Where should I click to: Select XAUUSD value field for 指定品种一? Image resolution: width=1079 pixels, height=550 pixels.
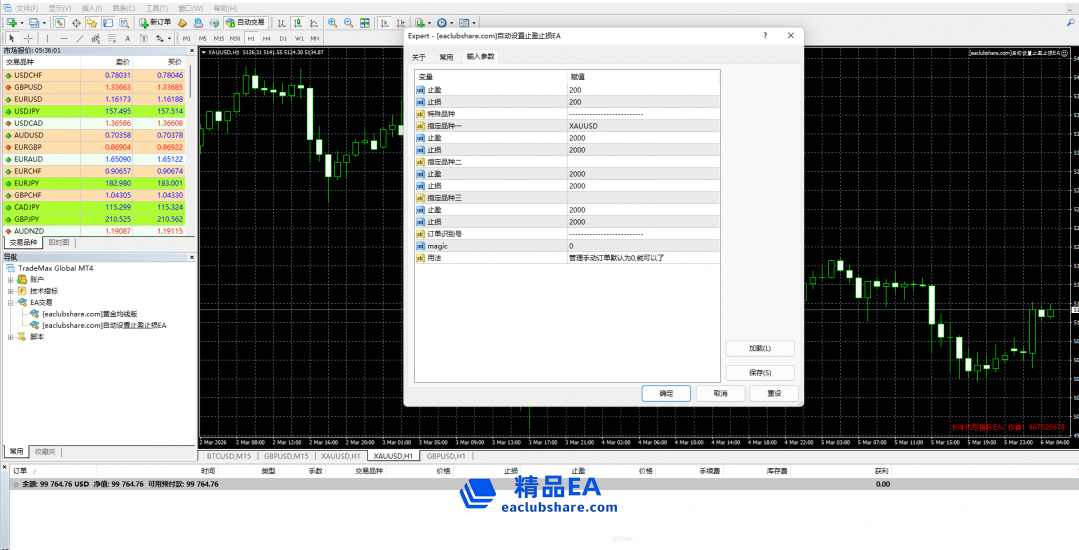640,126
